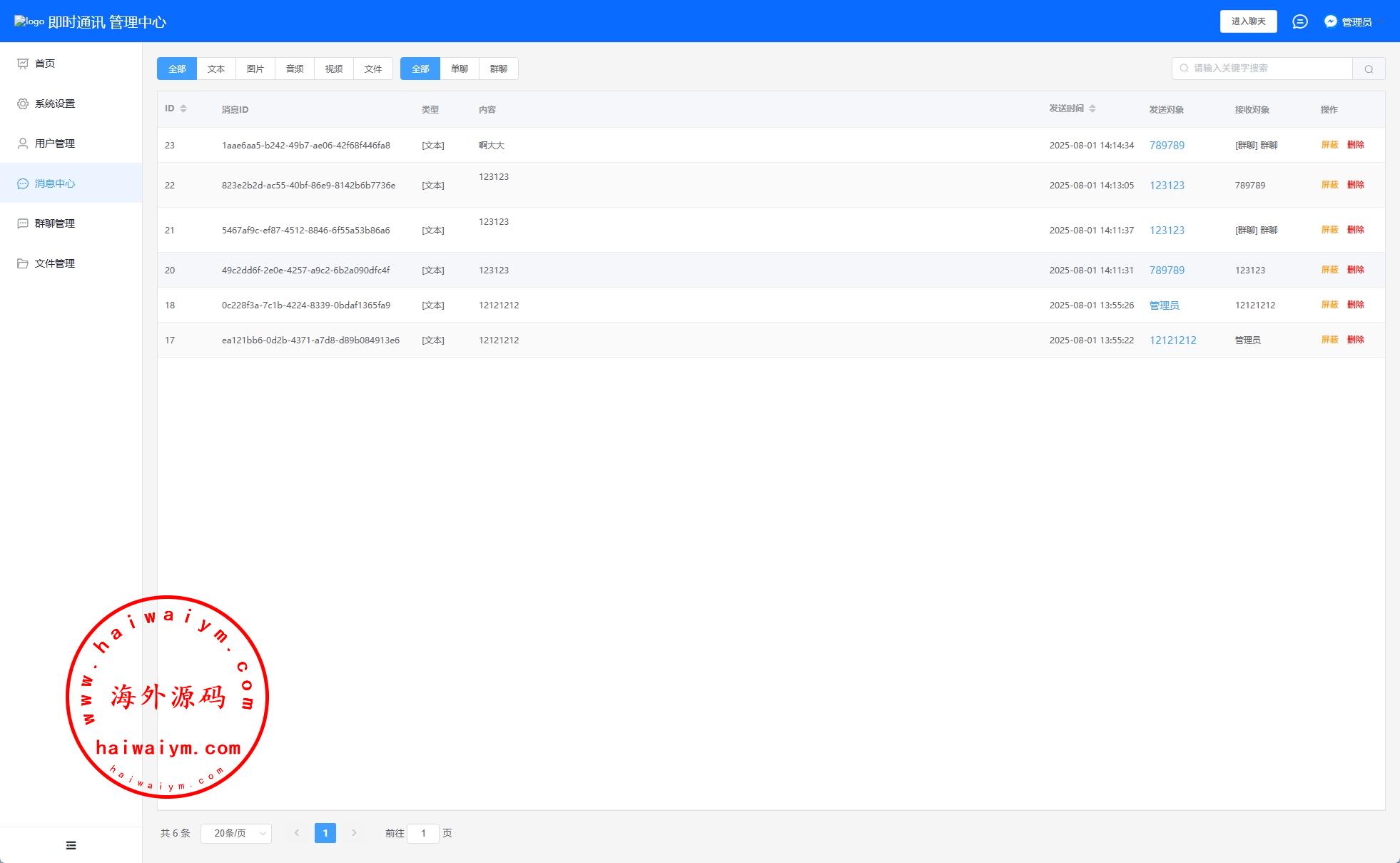Click the 进入聊天 button
1400x863 pixels.
coord(1248,21)
